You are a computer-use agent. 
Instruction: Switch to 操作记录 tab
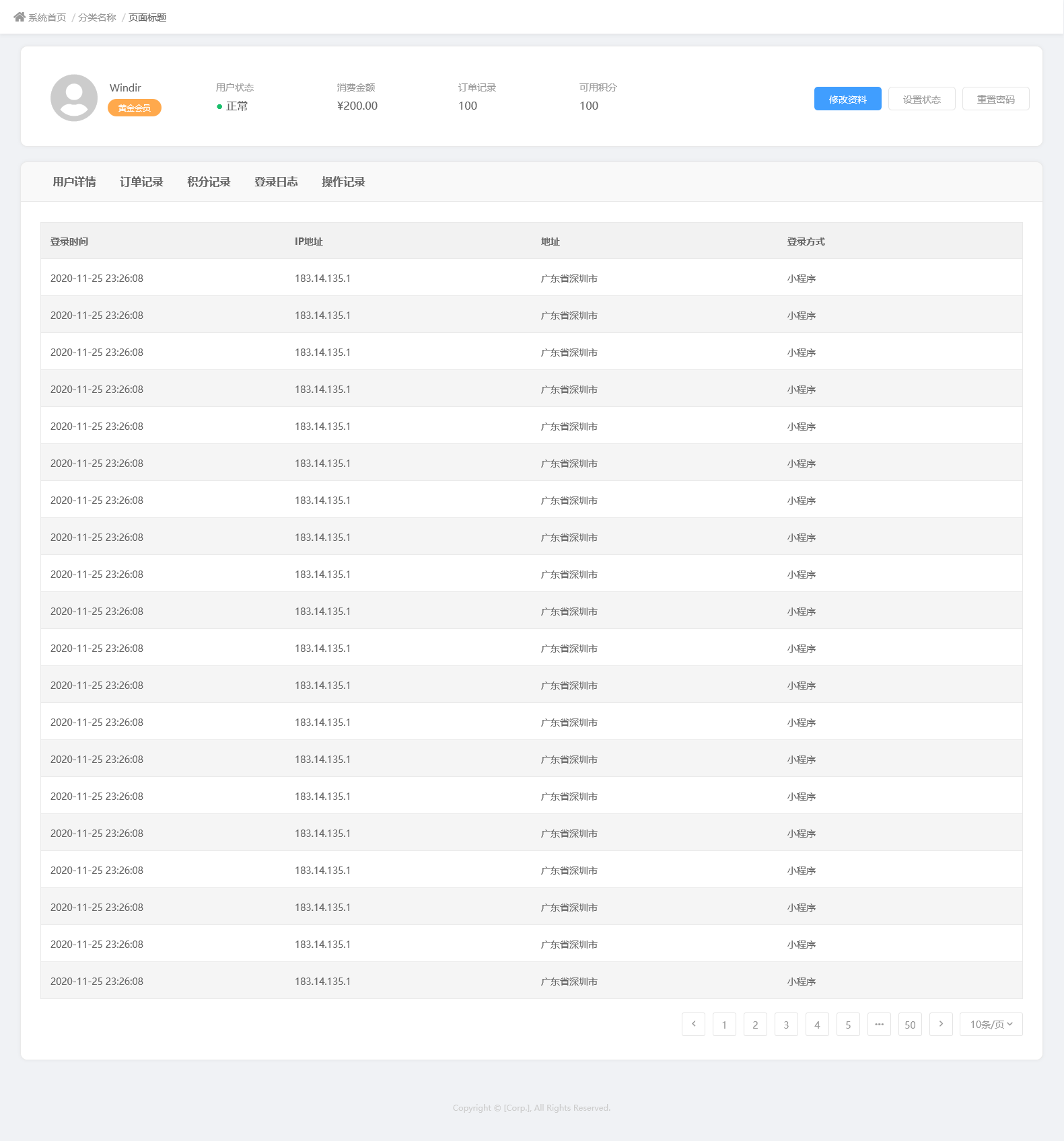click(343, 182)
